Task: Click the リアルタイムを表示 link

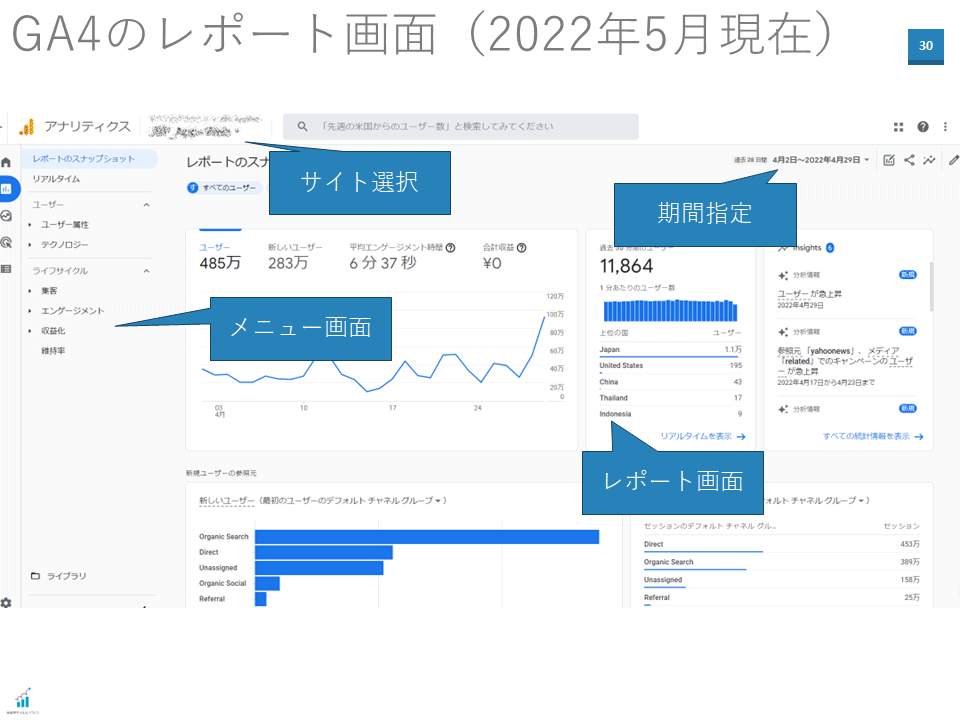Action: click(x=703, y=437)
